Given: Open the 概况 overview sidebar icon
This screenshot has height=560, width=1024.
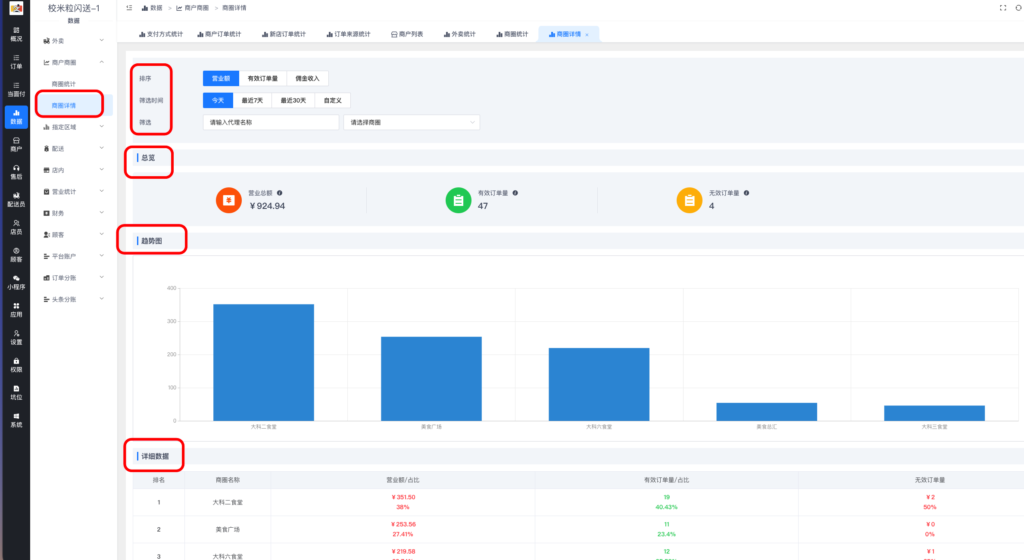Looking at the screenshot, I should coord(15,34).
